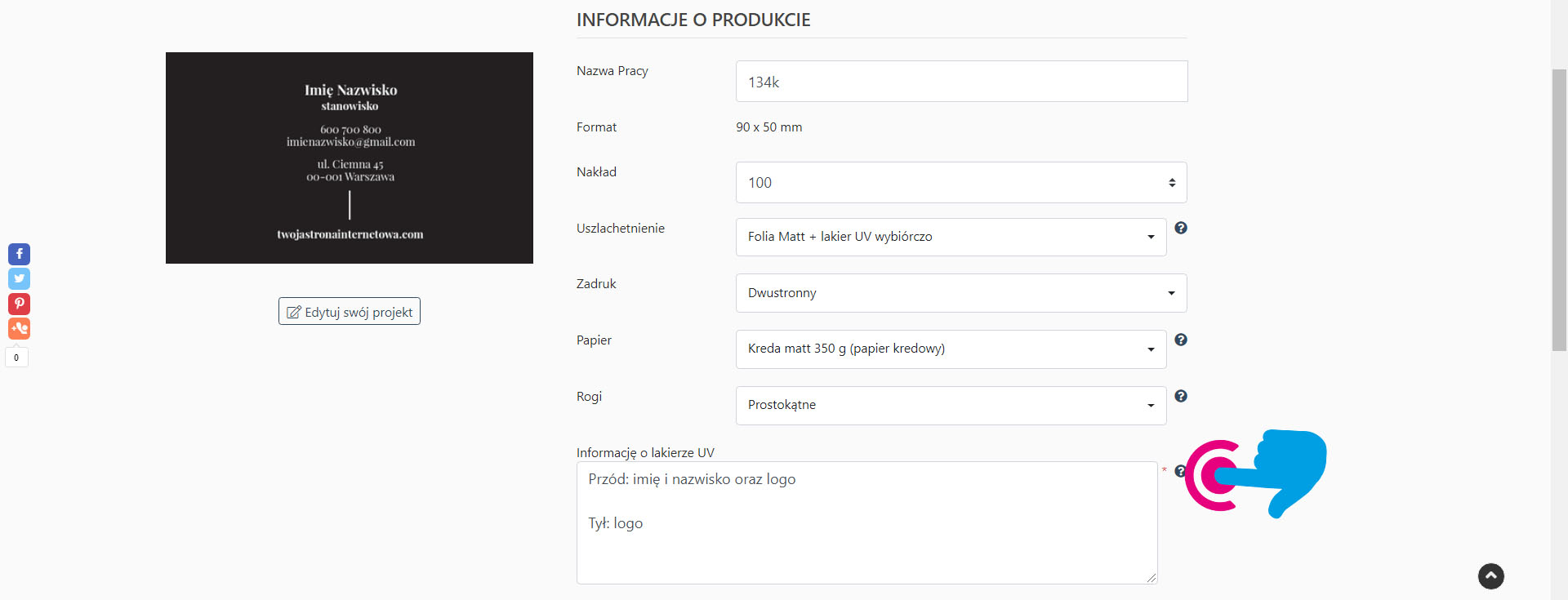Viewport: 1568px width, 600px height.
Task: Click the business card preview thumbnail
Action: pyautogui.click(x=350, y=158)
